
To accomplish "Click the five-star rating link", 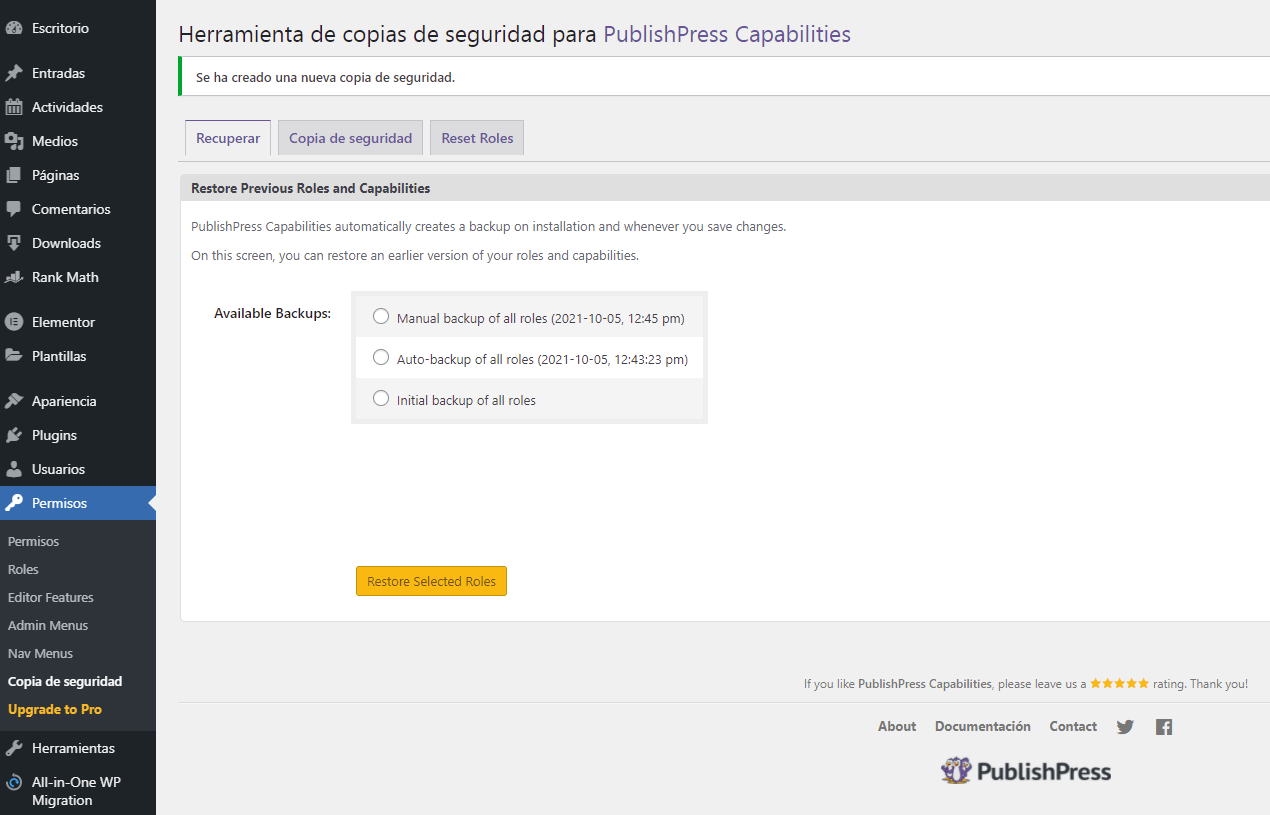I will pos(1119,684).
